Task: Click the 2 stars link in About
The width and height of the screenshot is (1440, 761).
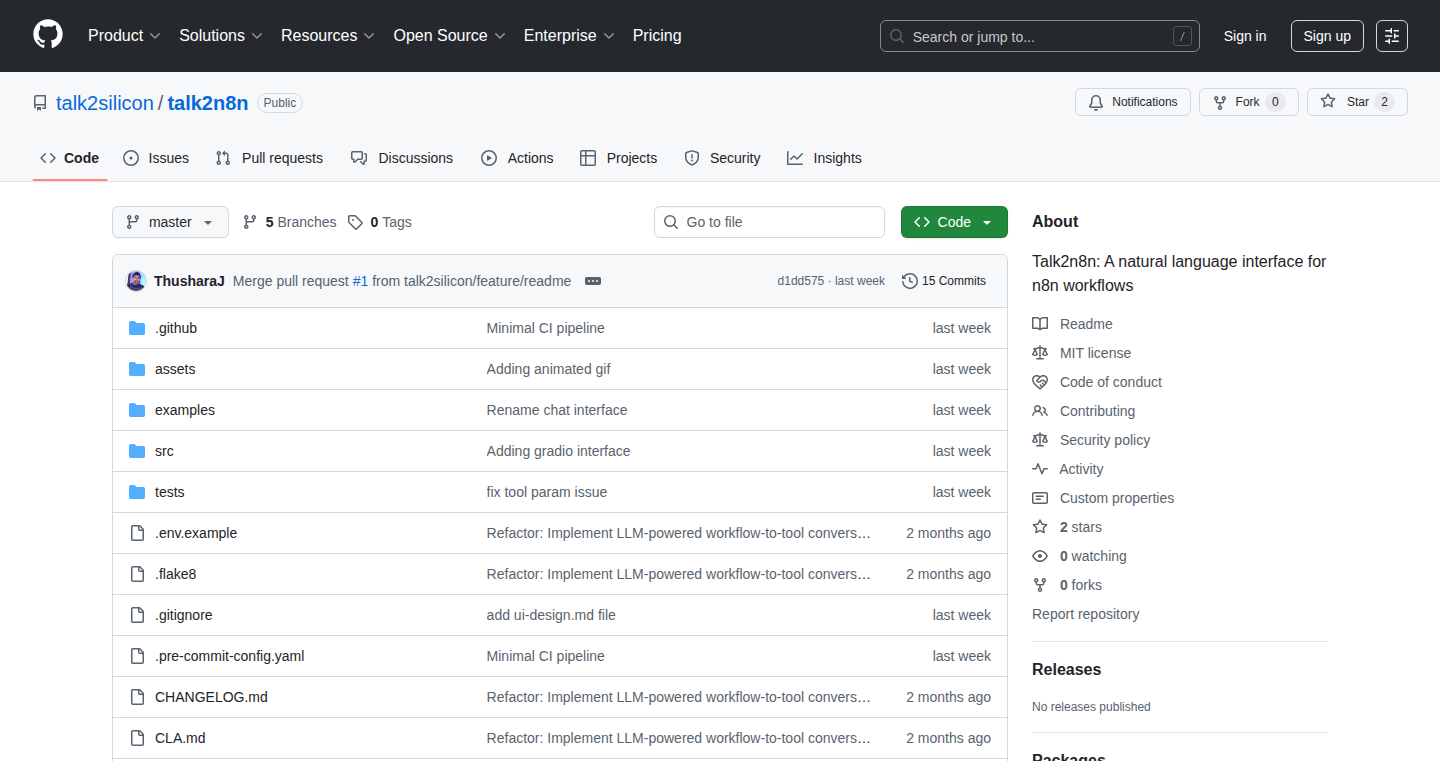Action: [1081, 527]
